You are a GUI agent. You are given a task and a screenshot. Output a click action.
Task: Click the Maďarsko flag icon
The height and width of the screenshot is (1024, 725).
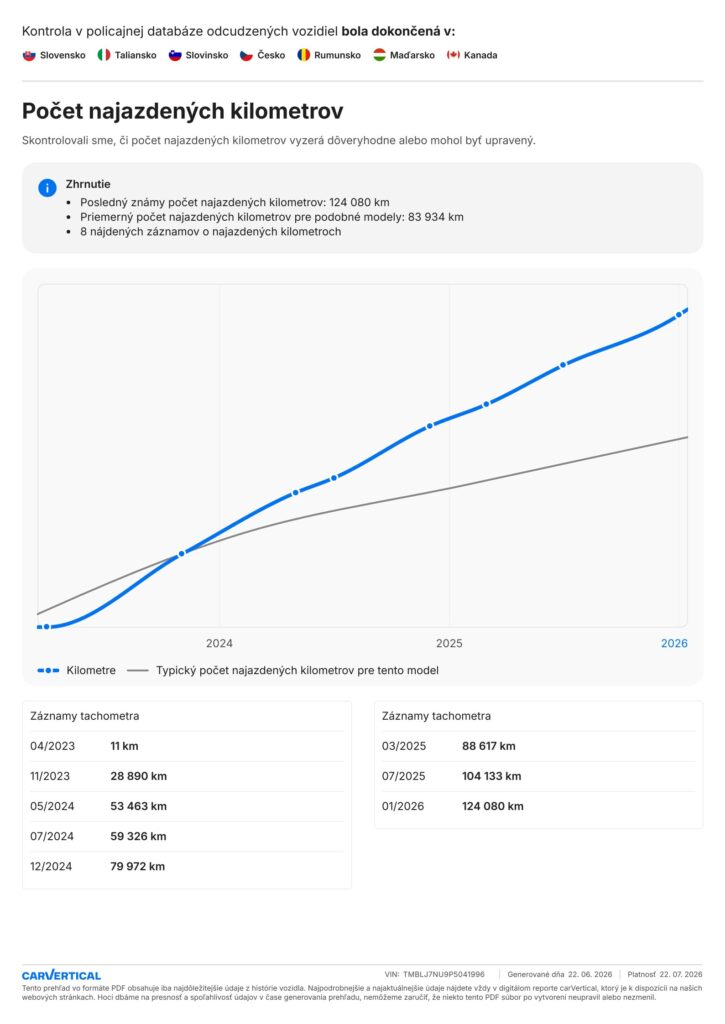click(379, 56)
